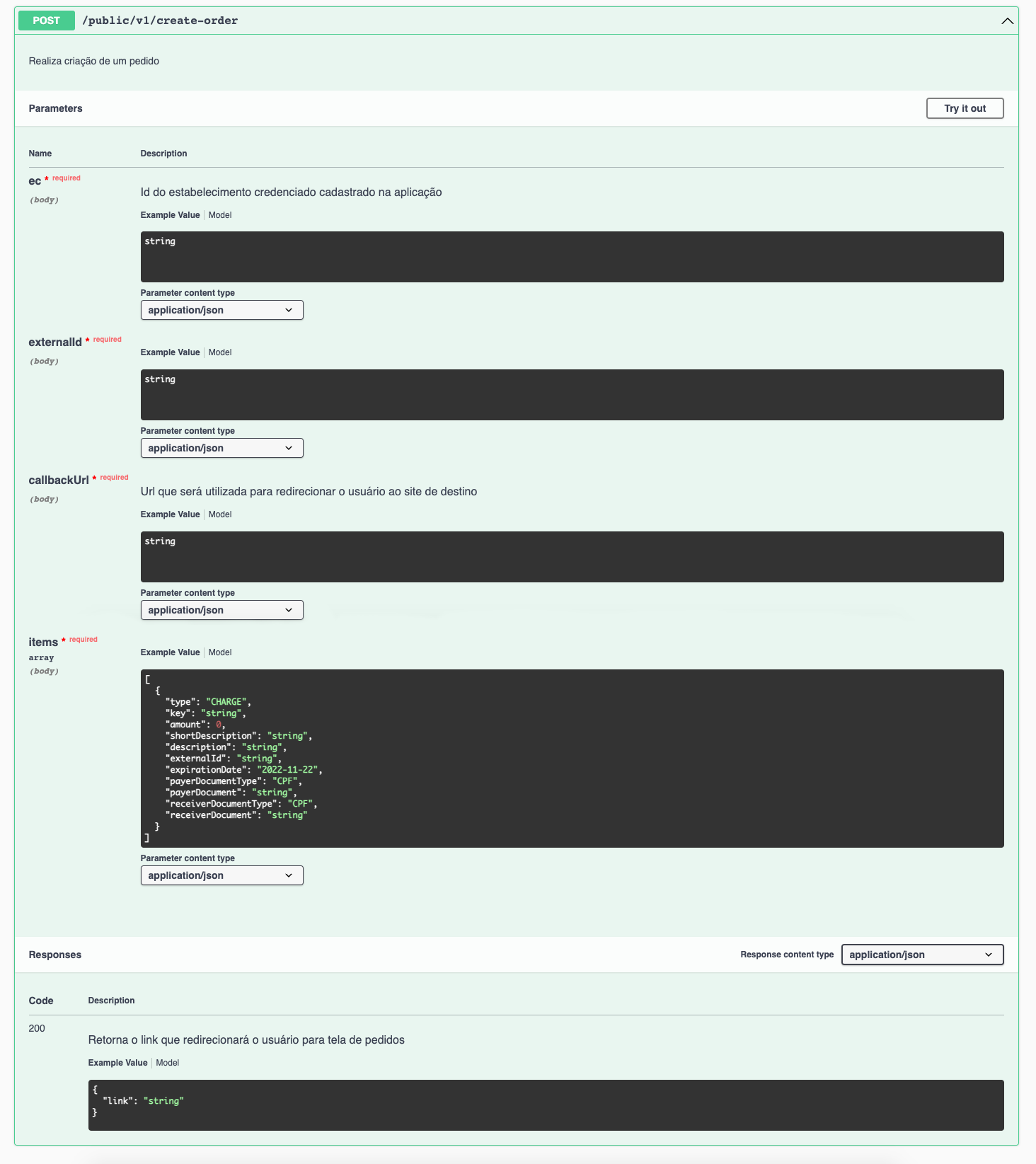The height and width of the screenshot is (1164, 1036).
Task: Select Example Value tab for items parameter
Action: tap(170, 652)
